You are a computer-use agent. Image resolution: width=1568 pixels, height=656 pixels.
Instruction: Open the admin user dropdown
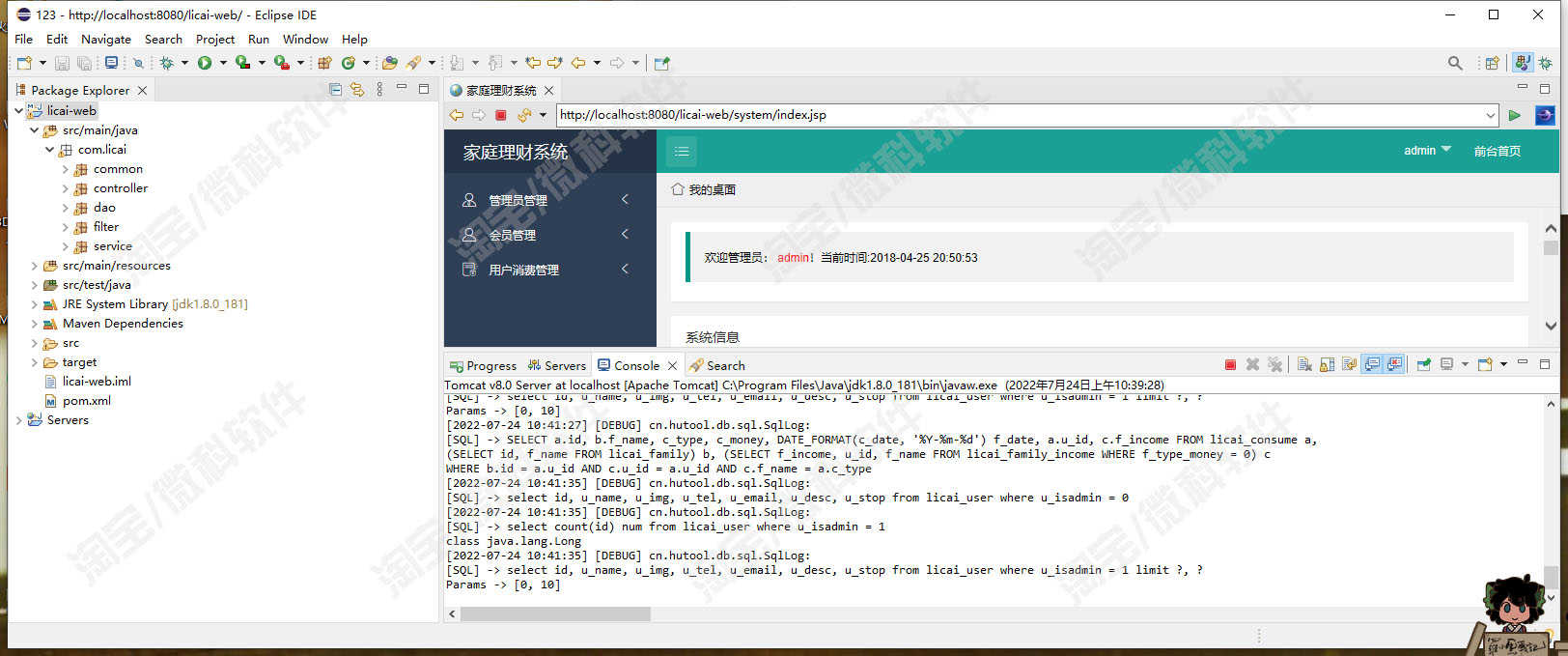pyautogui.click(x=1427, y=151)
